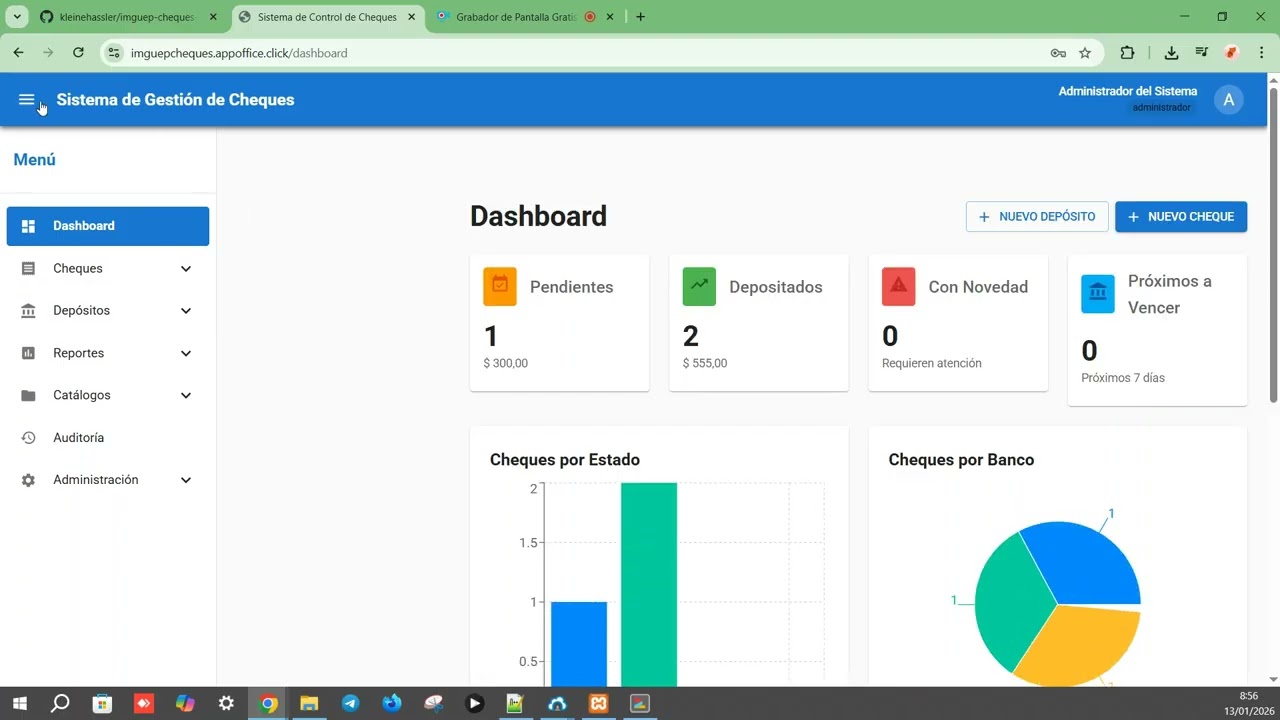Bookmark this page with the star icon
Image resolution: width=1280 pixels, height=720 pixels.
[1085, 53]
